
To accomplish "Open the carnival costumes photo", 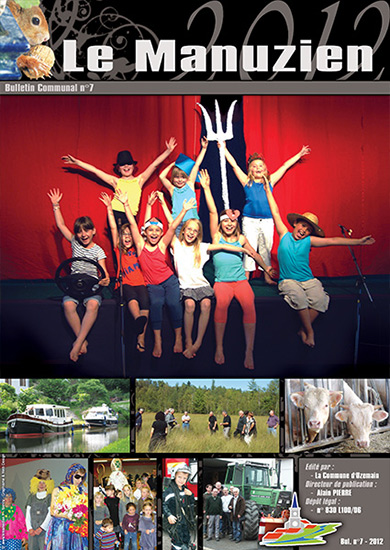I will [44, 504].
